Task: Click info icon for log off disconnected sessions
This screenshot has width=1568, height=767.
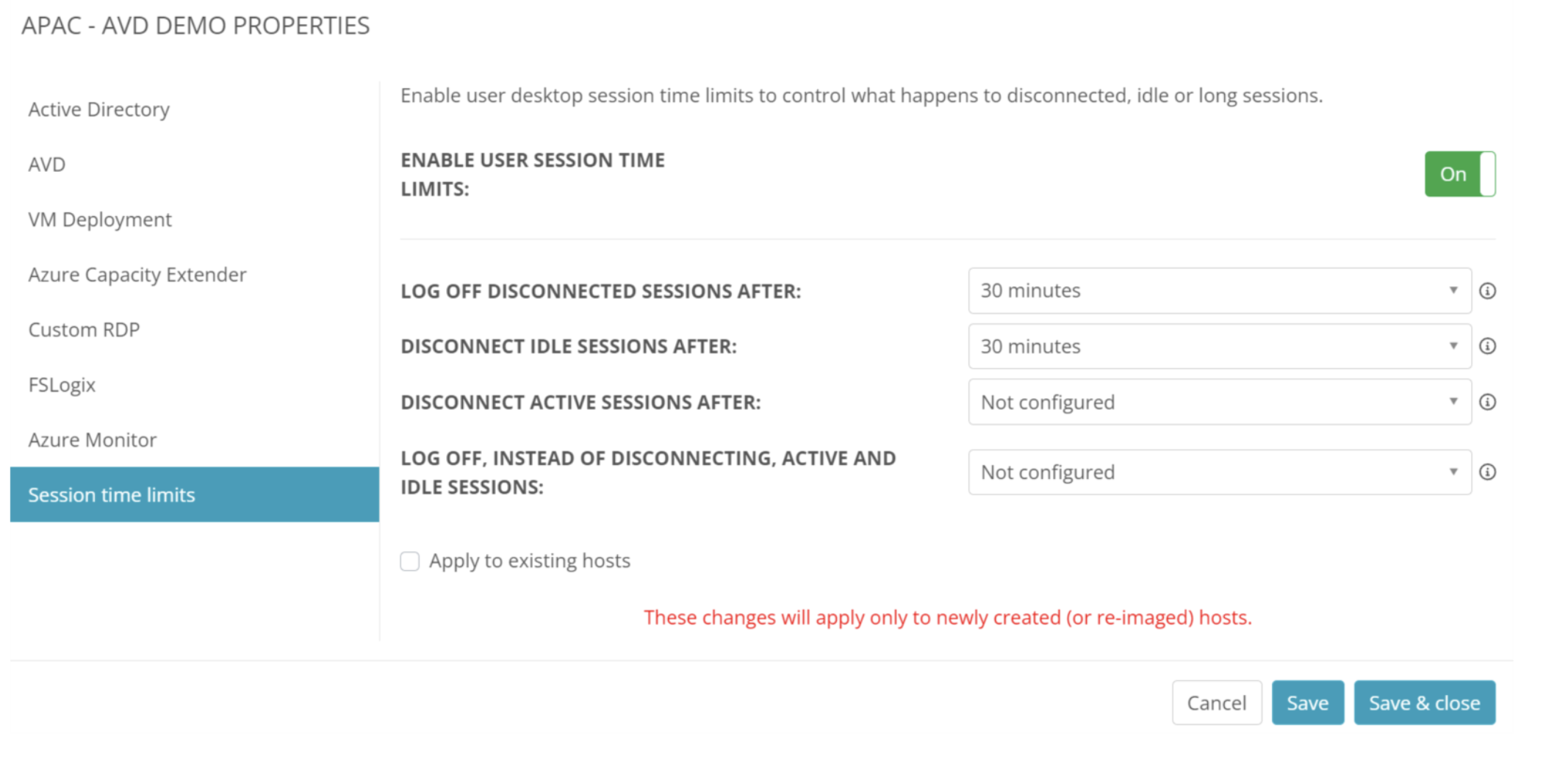Action: 1487,291
